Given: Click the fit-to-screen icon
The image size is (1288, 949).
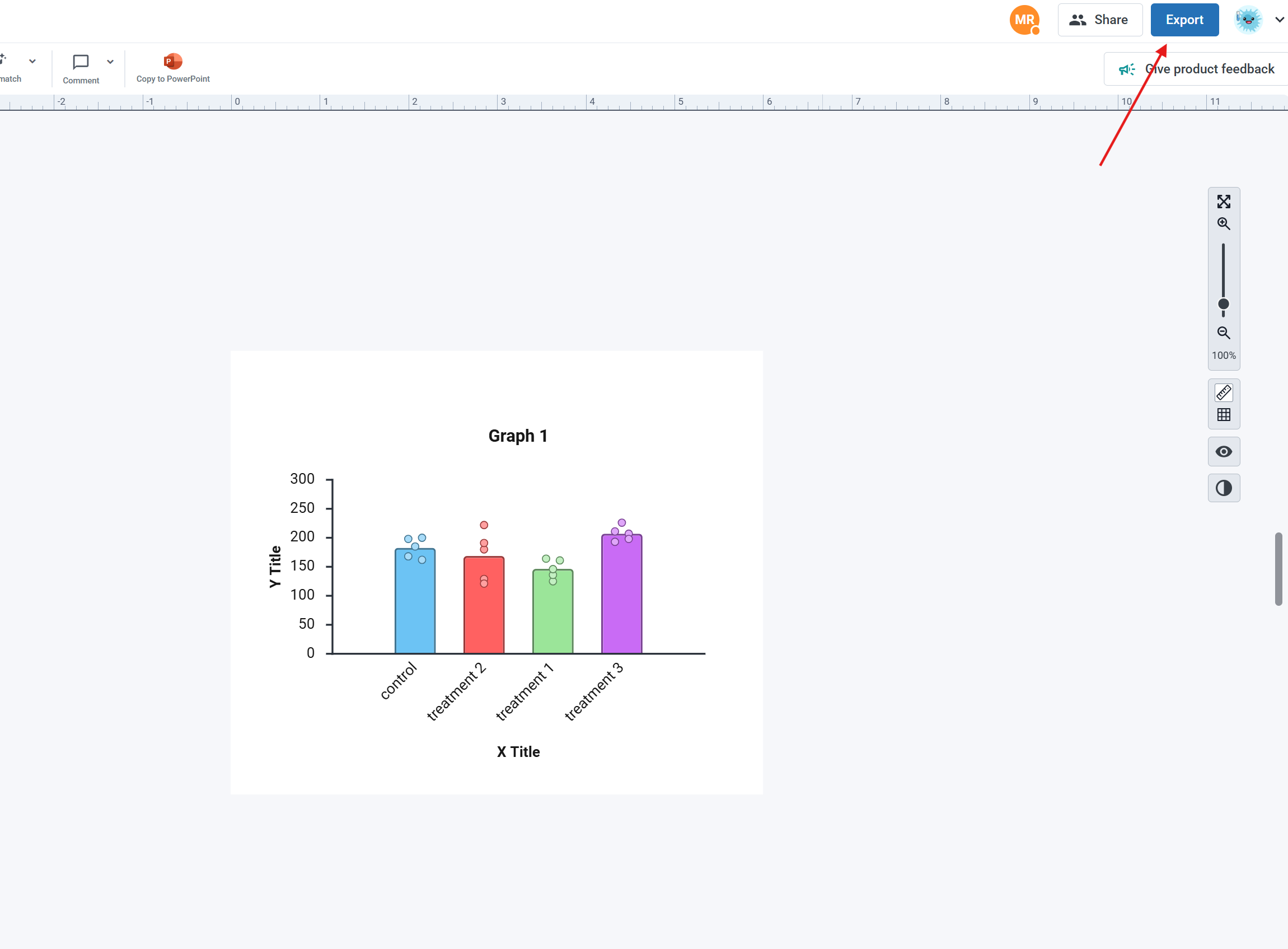Looking at the screenshot, I should (1224, 202).
